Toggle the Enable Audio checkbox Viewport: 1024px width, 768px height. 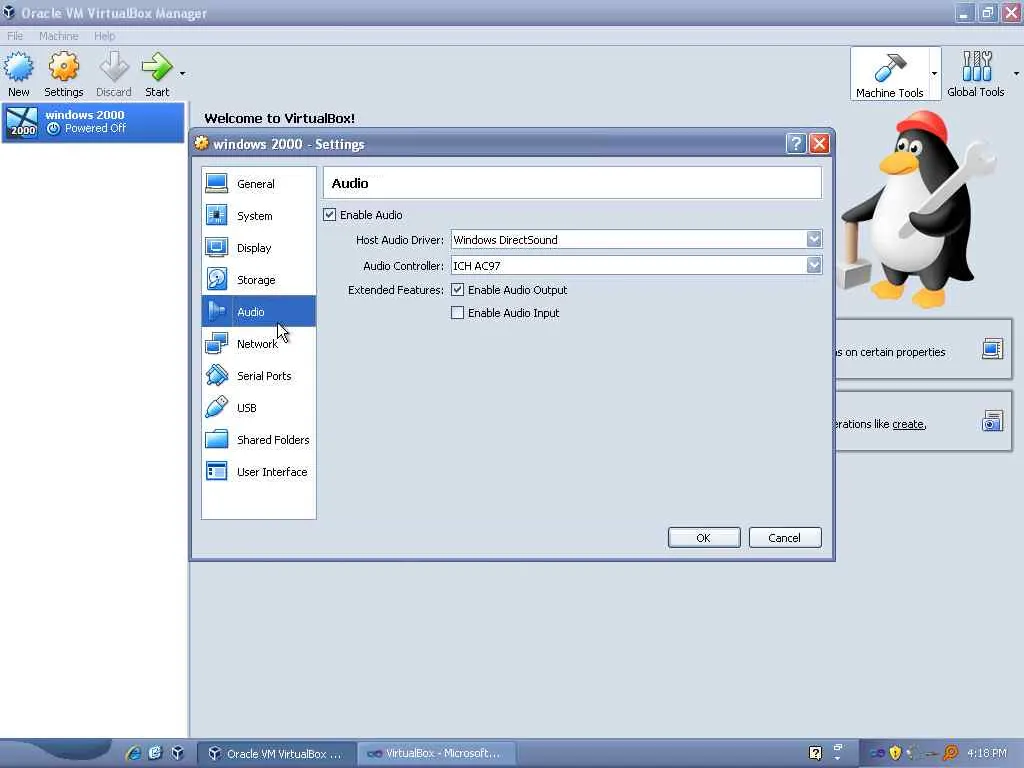(x=329, y=215)
